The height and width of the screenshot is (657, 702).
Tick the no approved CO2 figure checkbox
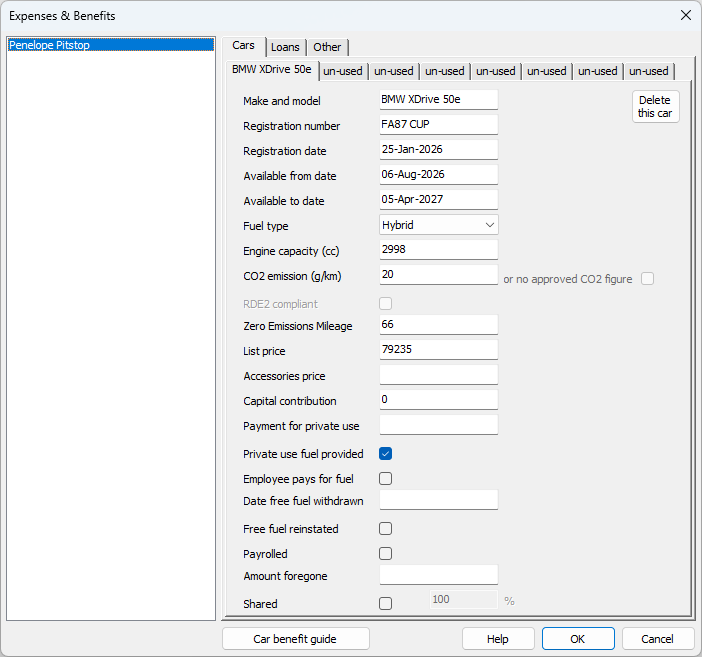click(x=647, y=279)
